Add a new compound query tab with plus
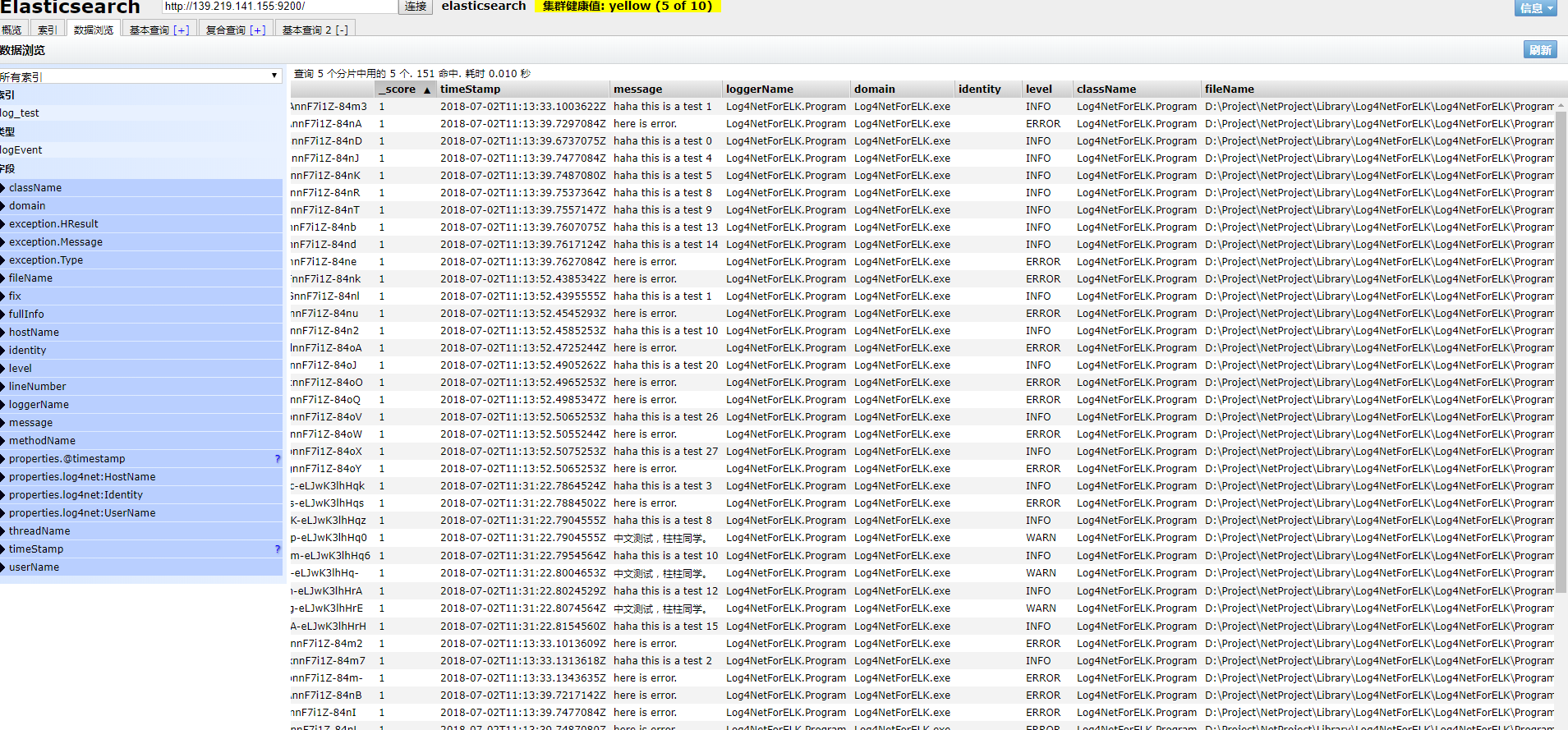Screen dimensions: 1568x730 (x=258, y=30)
